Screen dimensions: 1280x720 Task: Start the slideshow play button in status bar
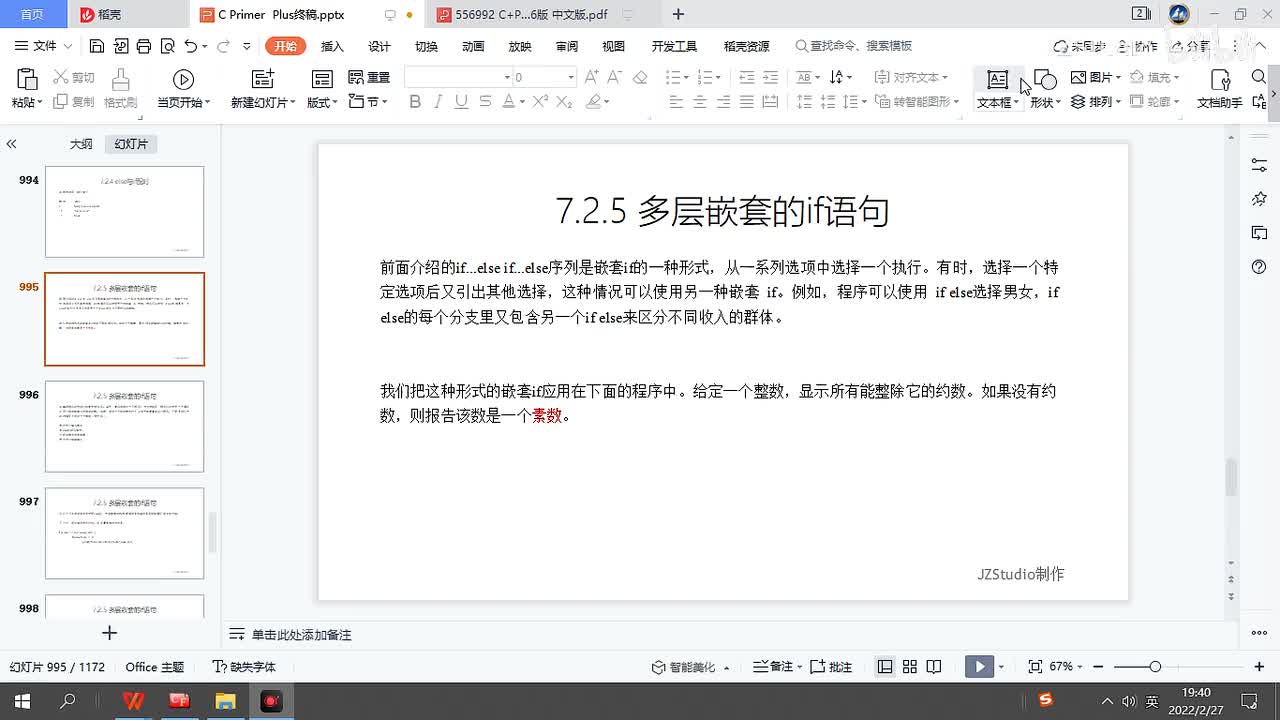tap(979, 667)
